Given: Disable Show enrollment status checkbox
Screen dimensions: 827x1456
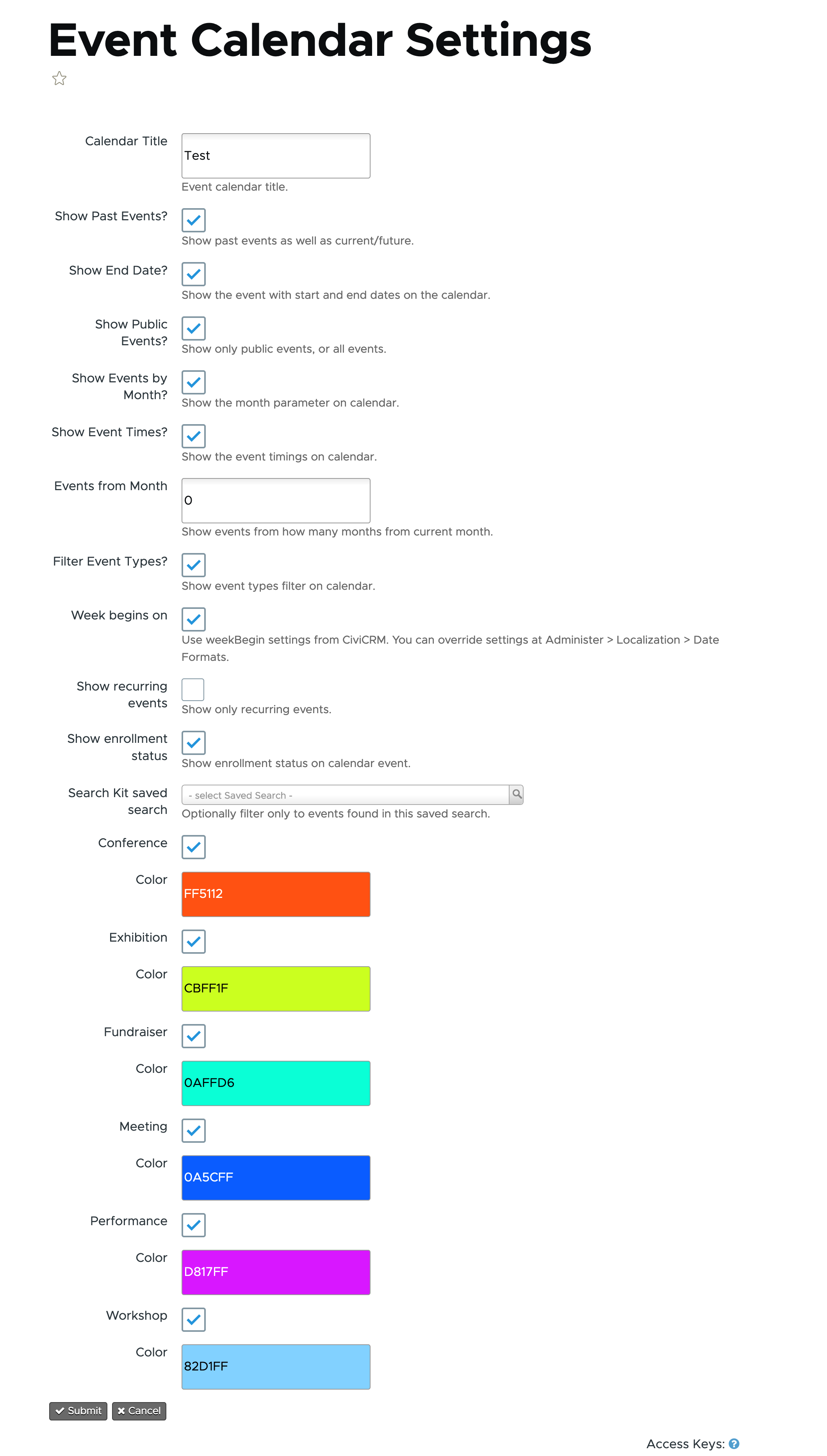Looking at the screenshot, I should [x=194, y=742].
